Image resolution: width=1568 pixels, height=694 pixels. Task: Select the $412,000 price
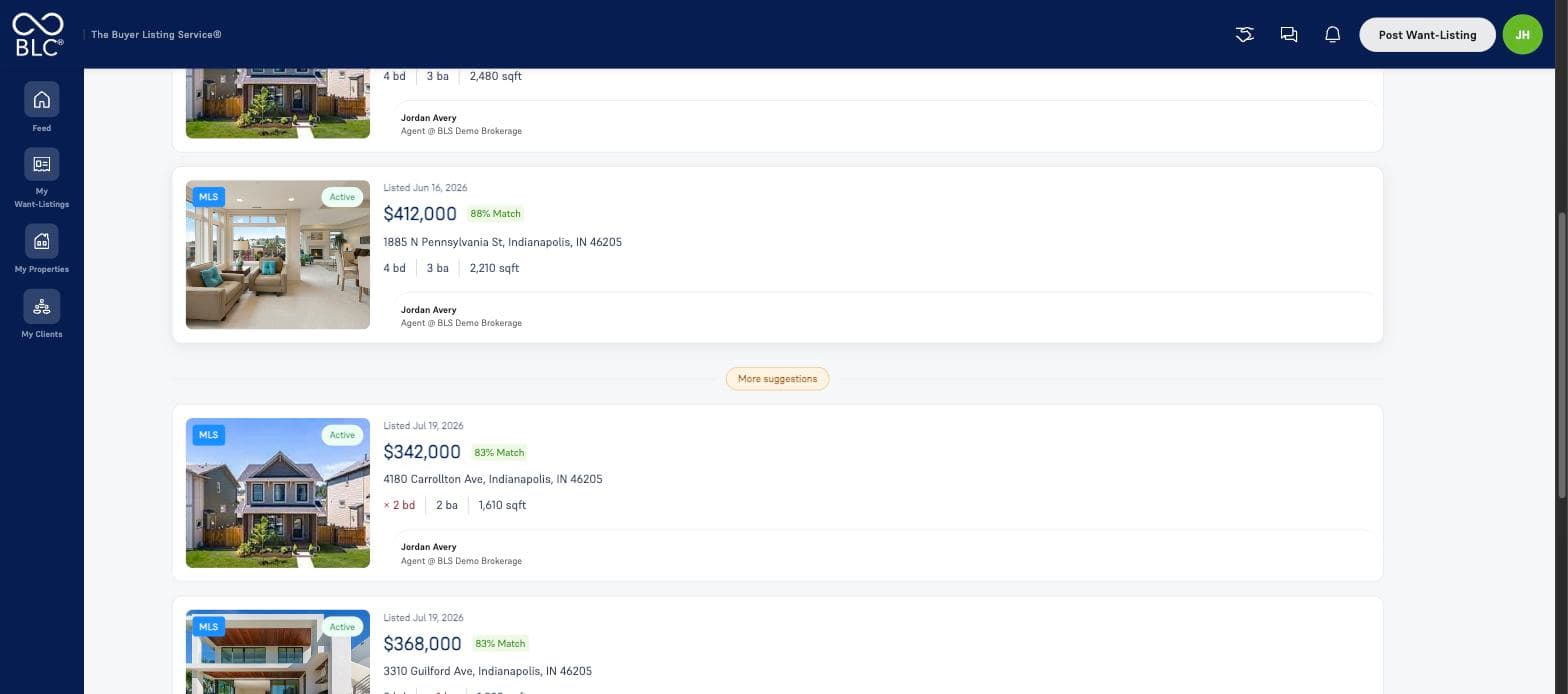[x=420, y=214]
